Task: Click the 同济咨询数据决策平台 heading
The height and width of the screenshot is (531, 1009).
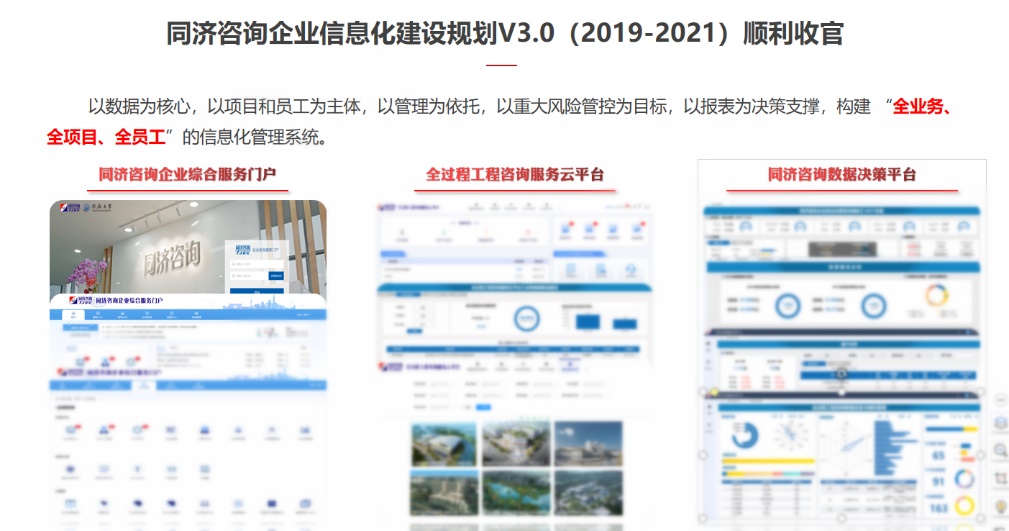Action: pyautogui.click(x=841, y=175)
